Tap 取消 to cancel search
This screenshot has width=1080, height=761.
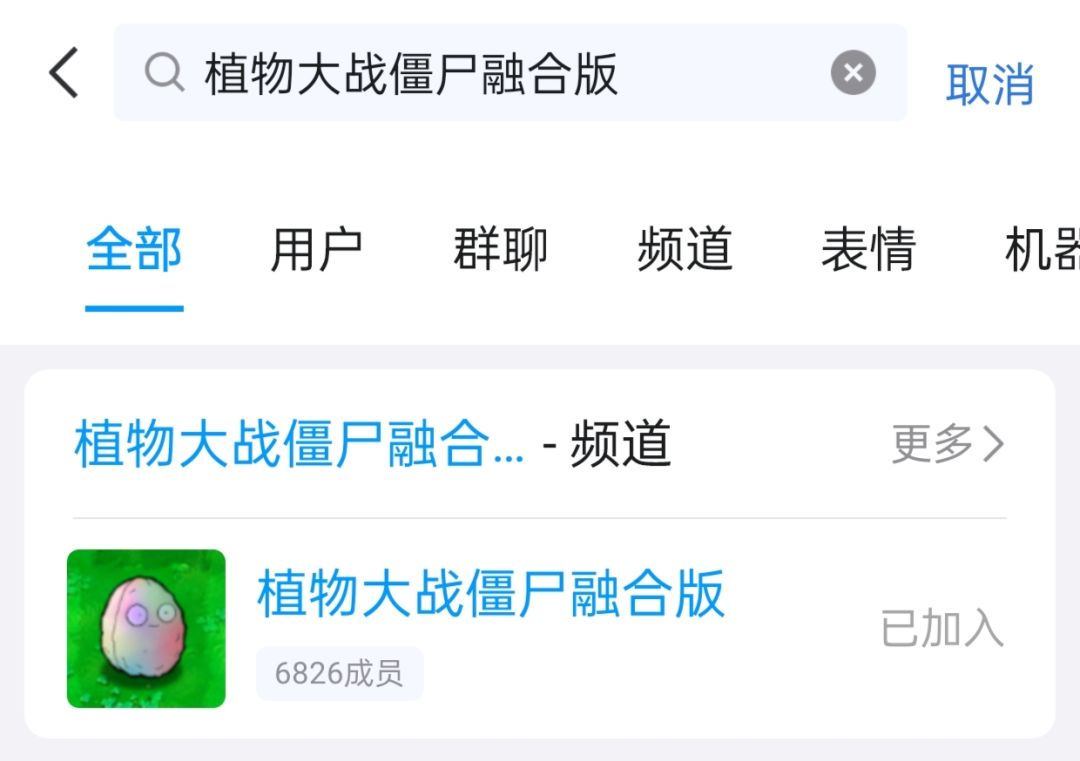point(989,84)
